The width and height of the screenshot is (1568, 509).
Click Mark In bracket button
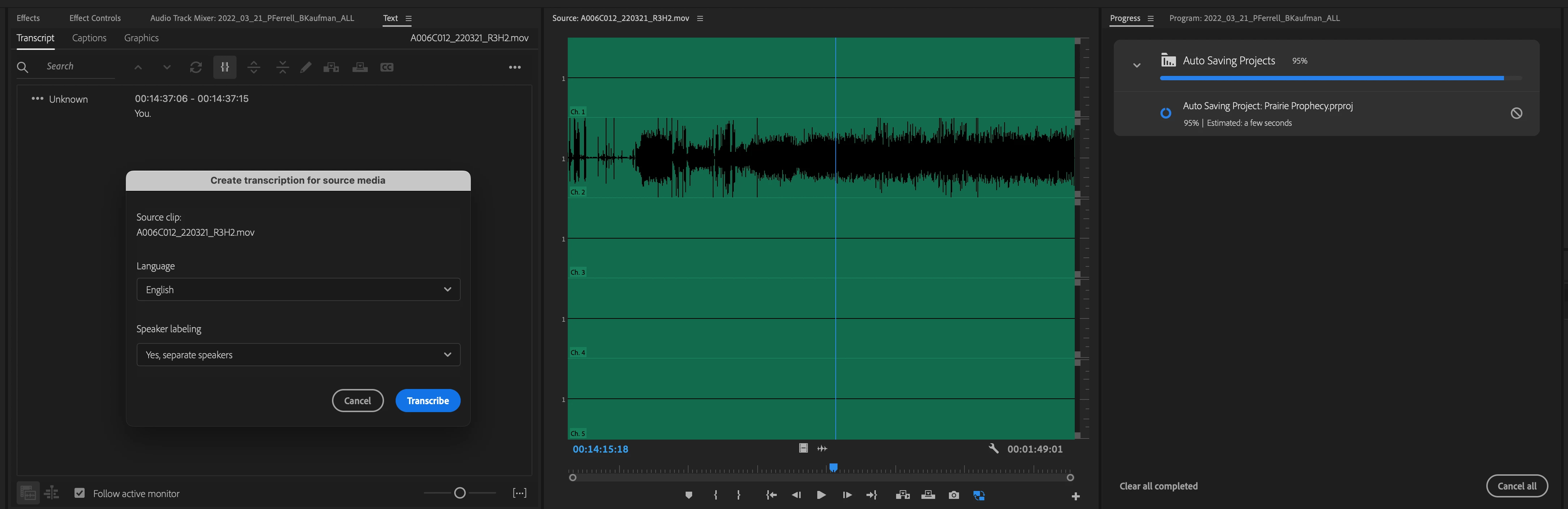click(715, 496)
